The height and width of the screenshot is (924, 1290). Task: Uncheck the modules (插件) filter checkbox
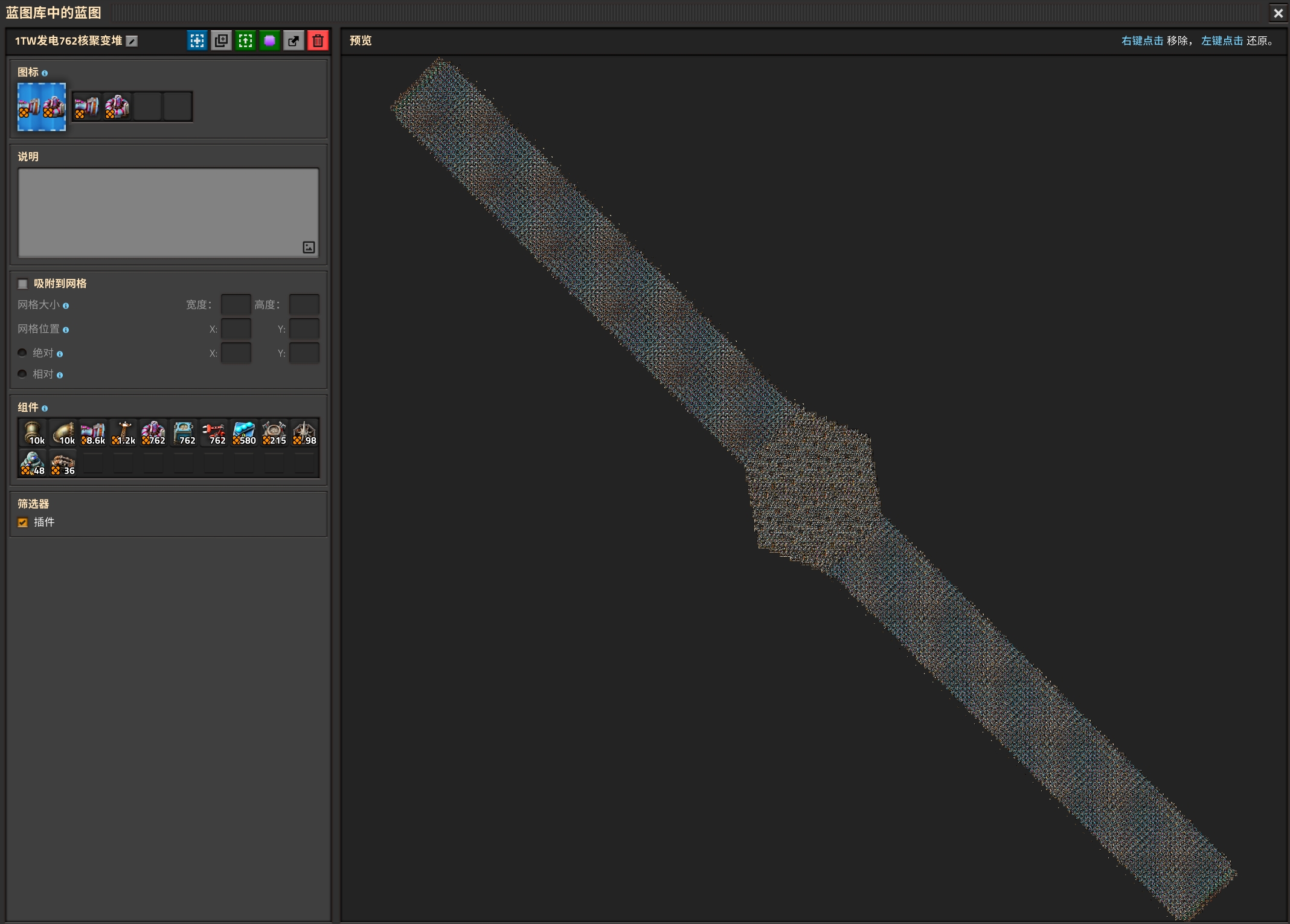pos(23,522)
